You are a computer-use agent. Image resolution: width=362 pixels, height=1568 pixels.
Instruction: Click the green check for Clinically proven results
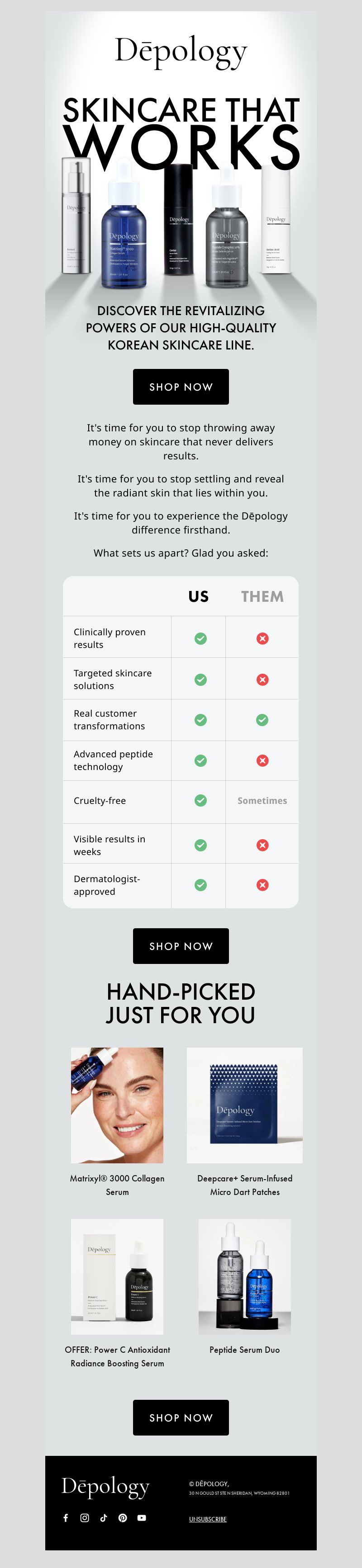(x=200, y=638)
